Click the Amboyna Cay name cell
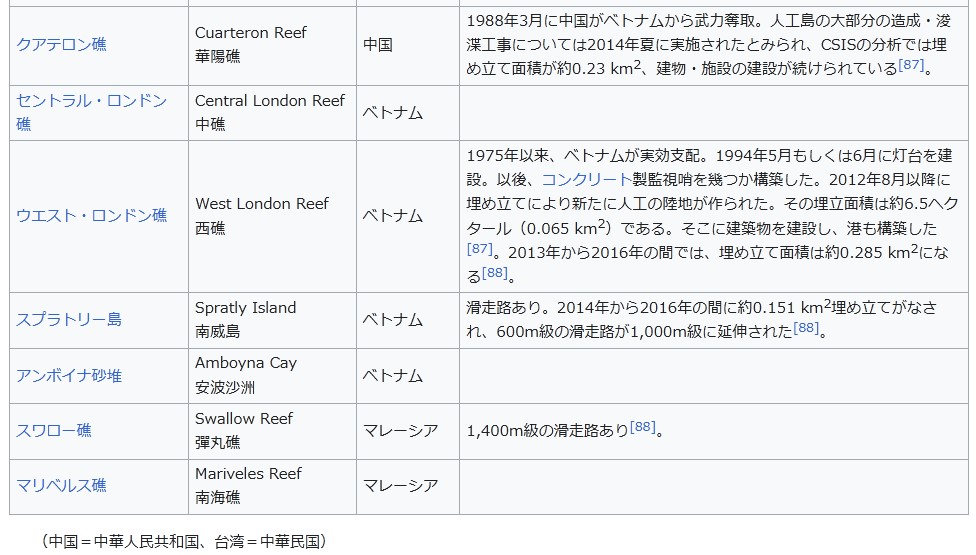 click(246, 363)
